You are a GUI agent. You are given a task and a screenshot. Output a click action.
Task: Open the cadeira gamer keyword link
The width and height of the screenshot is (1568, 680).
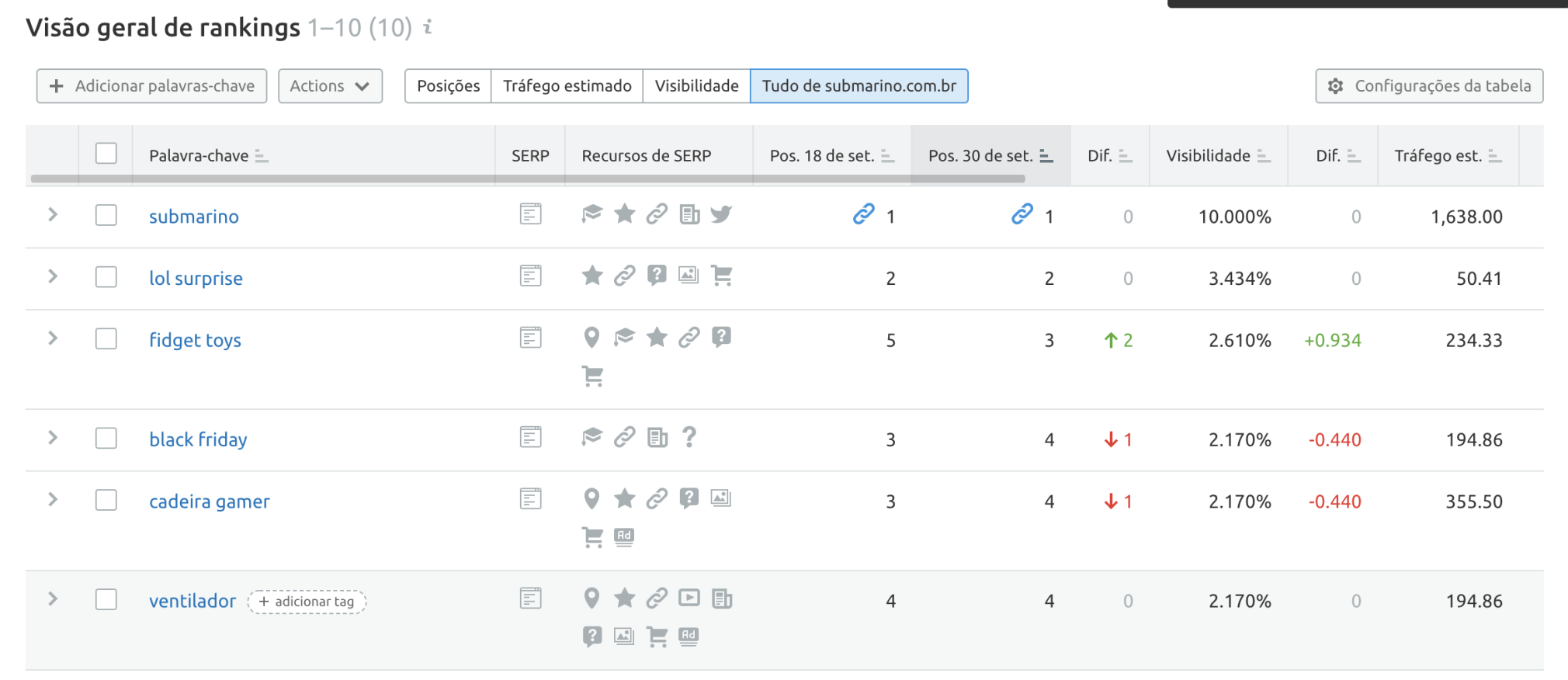[210, 501]
